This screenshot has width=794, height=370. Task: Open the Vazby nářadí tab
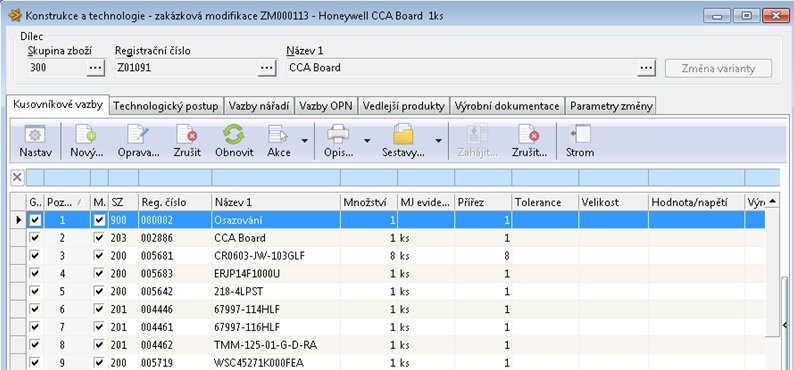click(x=259, y=106)
